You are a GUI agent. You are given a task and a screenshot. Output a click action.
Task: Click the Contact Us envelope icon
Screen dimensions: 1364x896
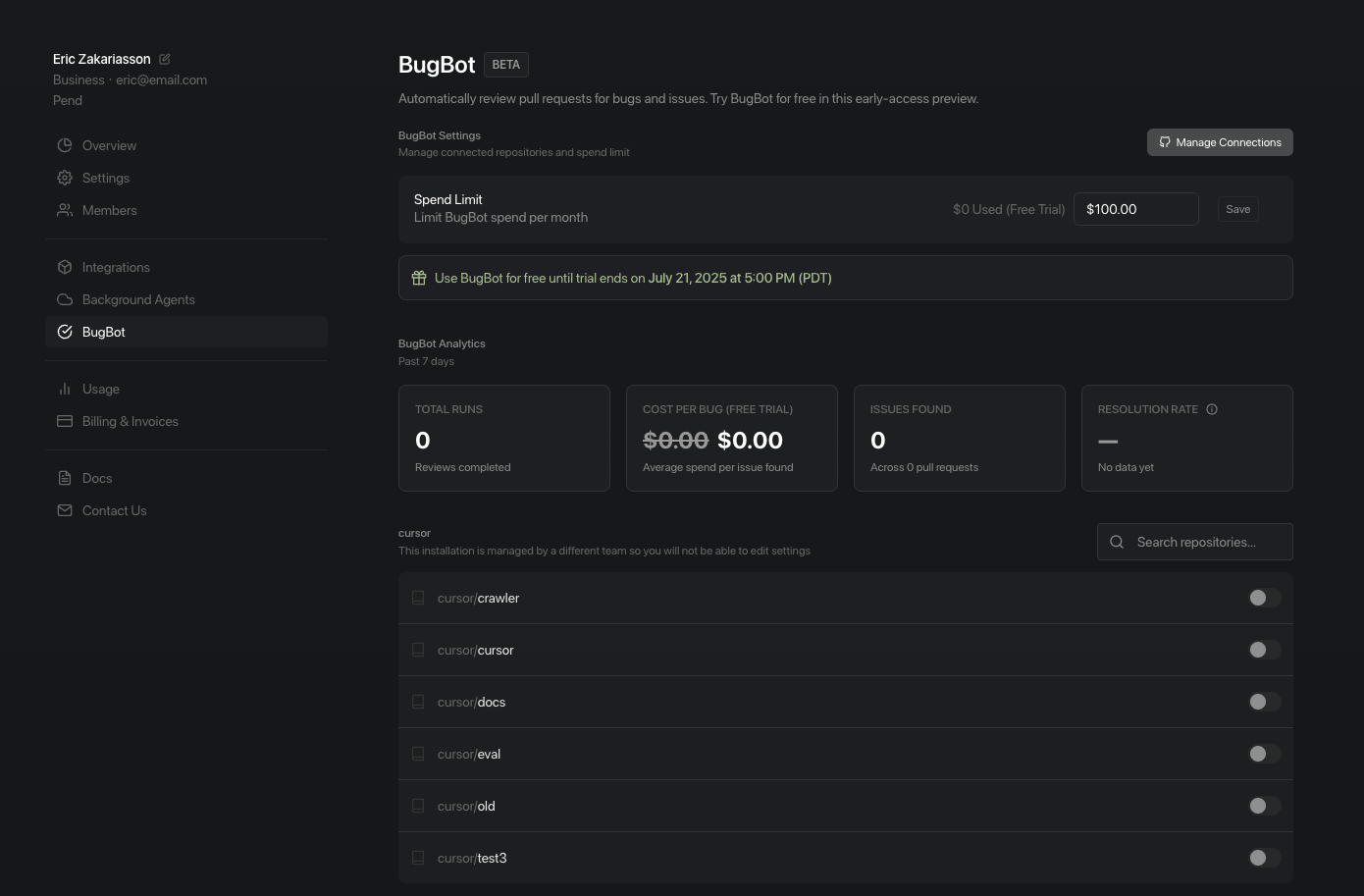click(x=65, y=510)
